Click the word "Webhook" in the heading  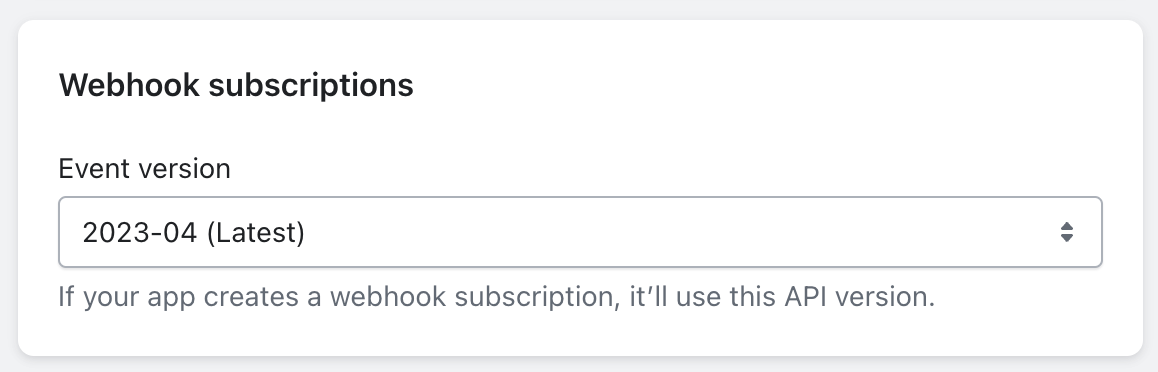[129, 85]
